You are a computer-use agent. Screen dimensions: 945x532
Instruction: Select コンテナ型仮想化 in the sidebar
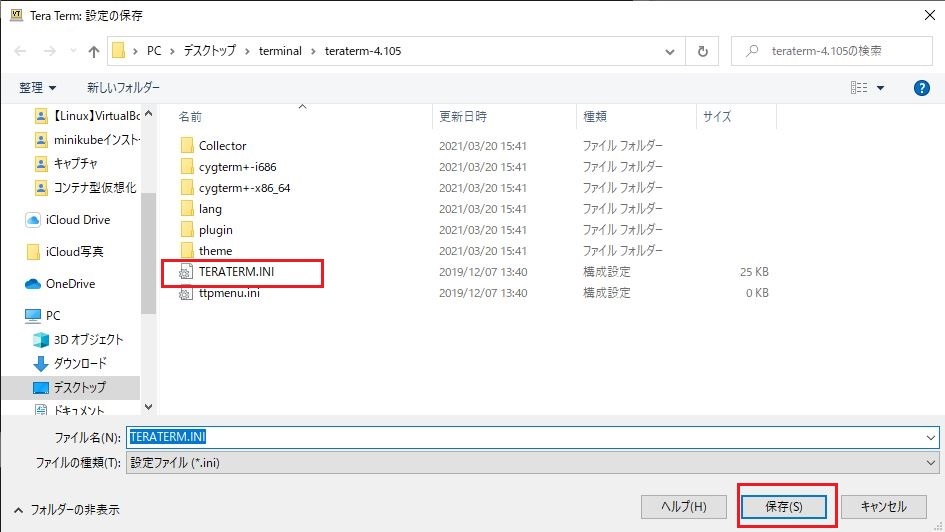point(86,187)
